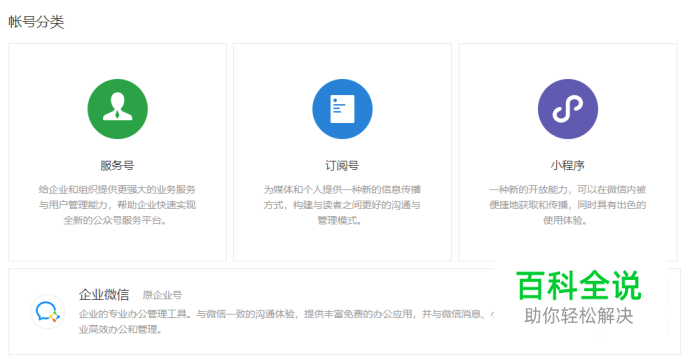Click the 订阅号 description starting 为媒体和个人
This screenshot has height=360, width=692.
tap(342, 205)
